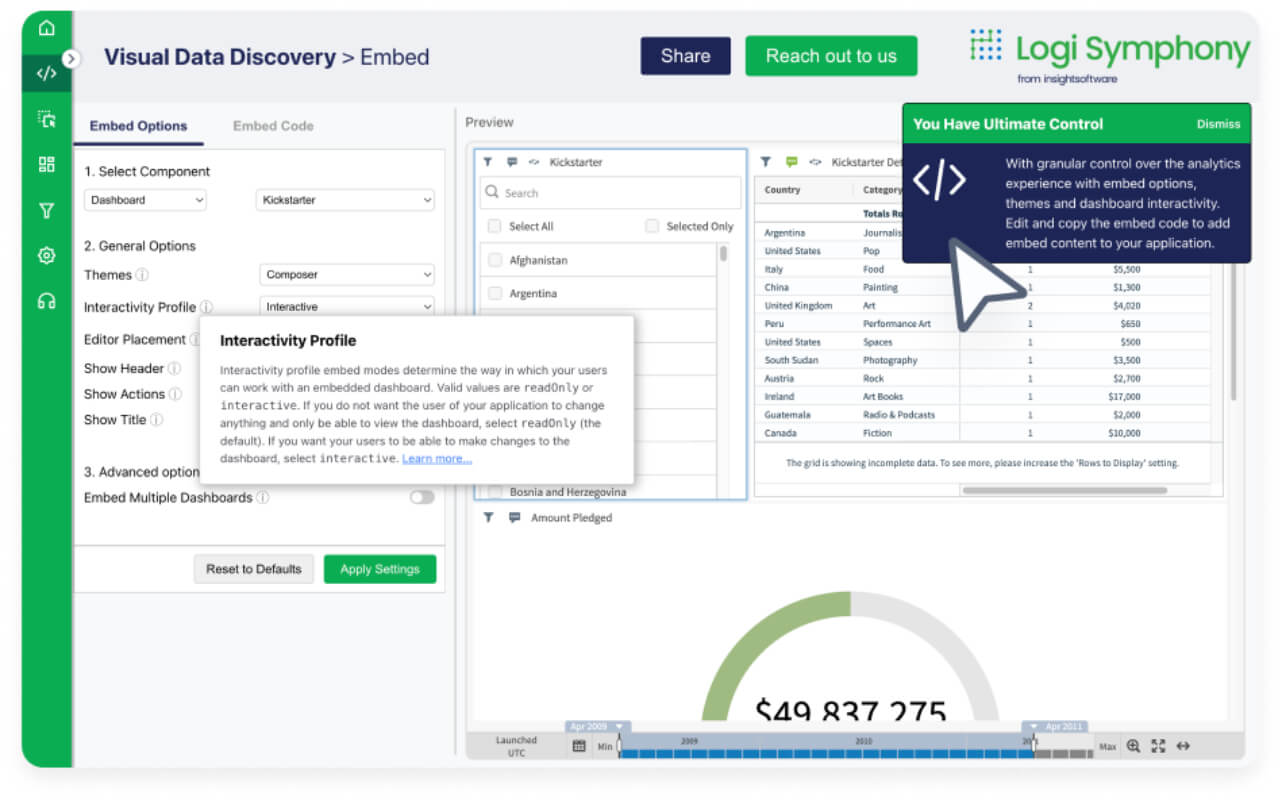Open the Apr 2009 start date dropdown
Viewport: 1282px width, 800px height.
click(x=598, y=727)
